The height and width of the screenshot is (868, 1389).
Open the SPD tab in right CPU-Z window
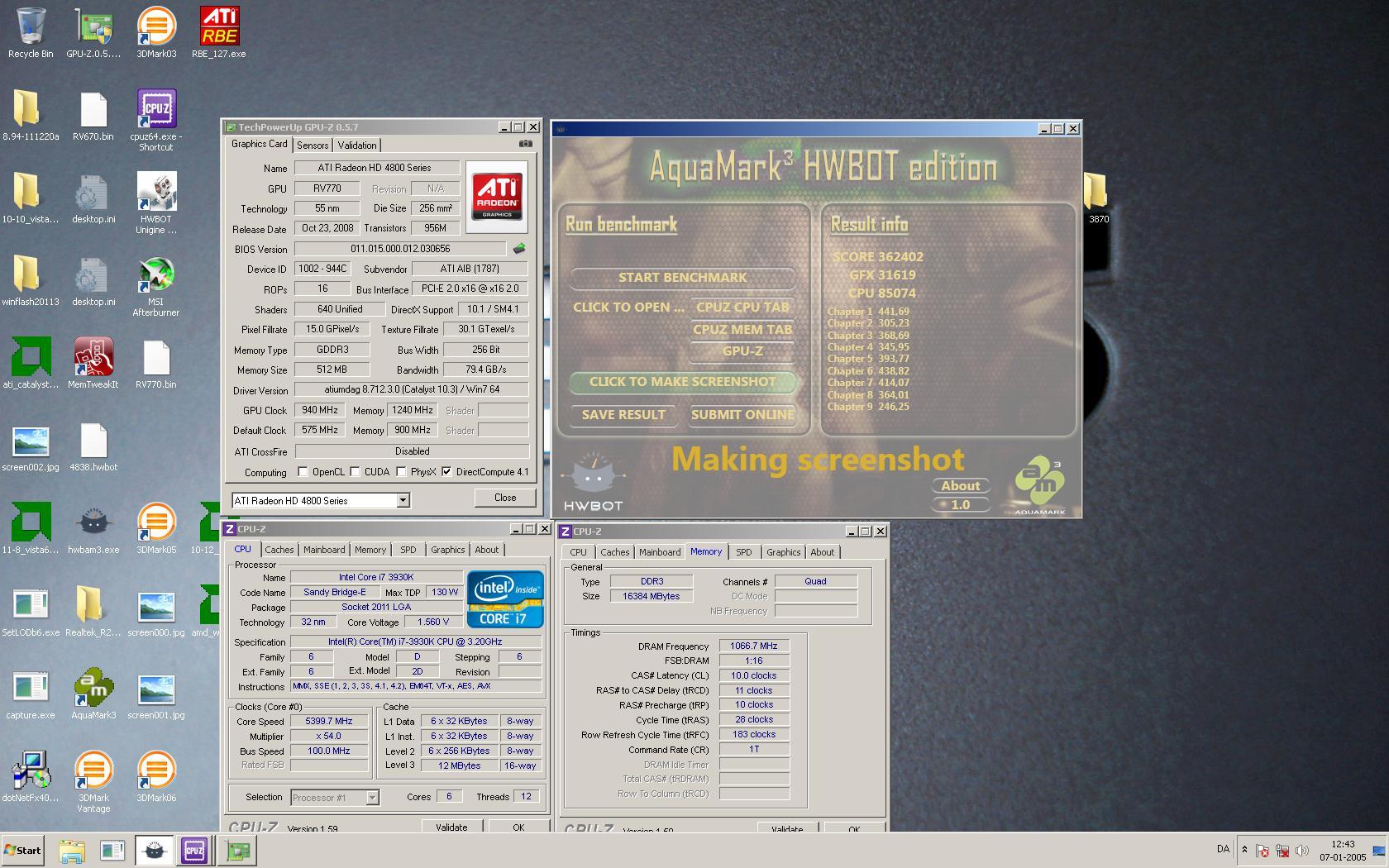coord(744,552)
